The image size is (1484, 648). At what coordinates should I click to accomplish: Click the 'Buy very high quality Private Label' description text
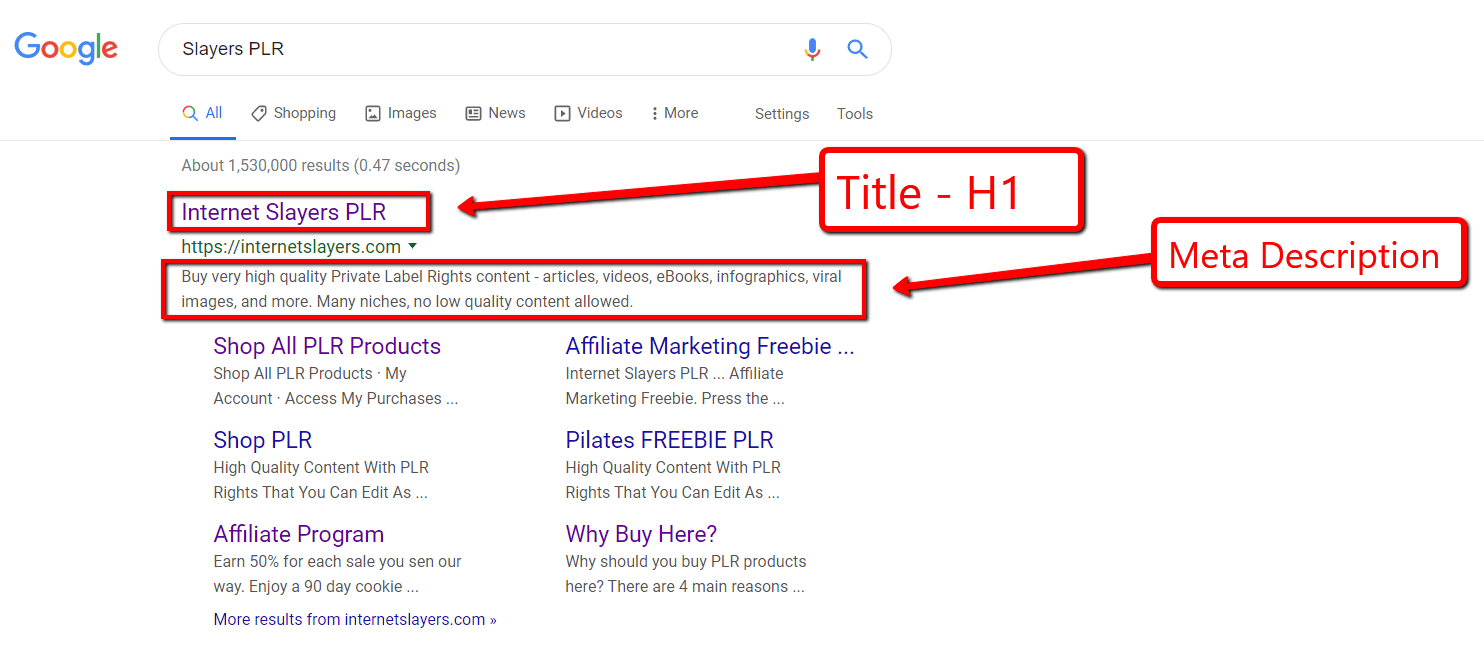512,289
